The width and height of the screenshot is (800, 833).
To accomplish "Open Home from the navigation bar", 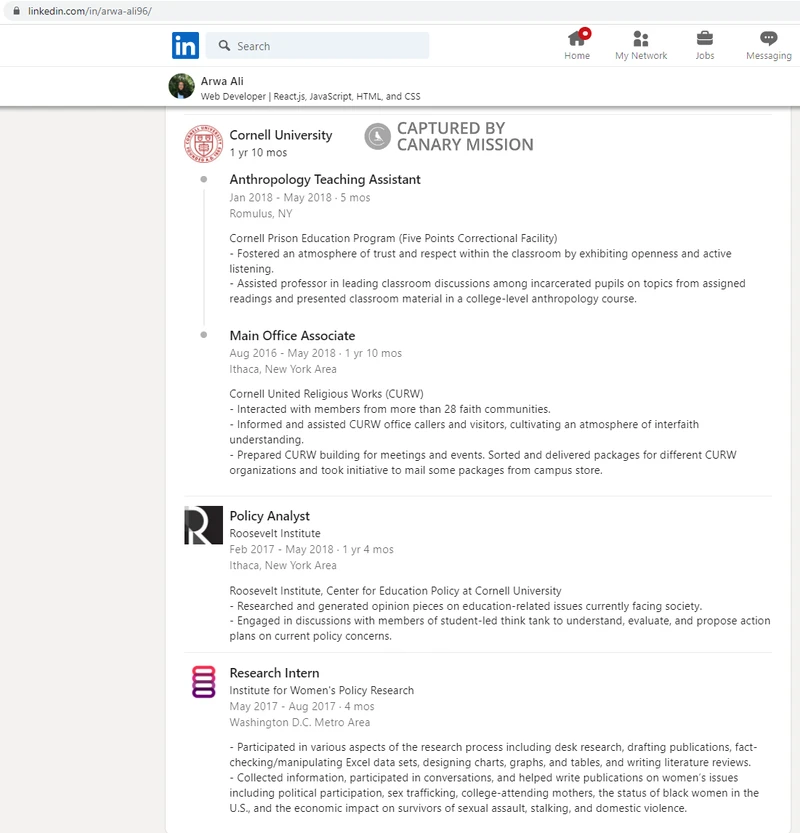I will click(577, 46).
